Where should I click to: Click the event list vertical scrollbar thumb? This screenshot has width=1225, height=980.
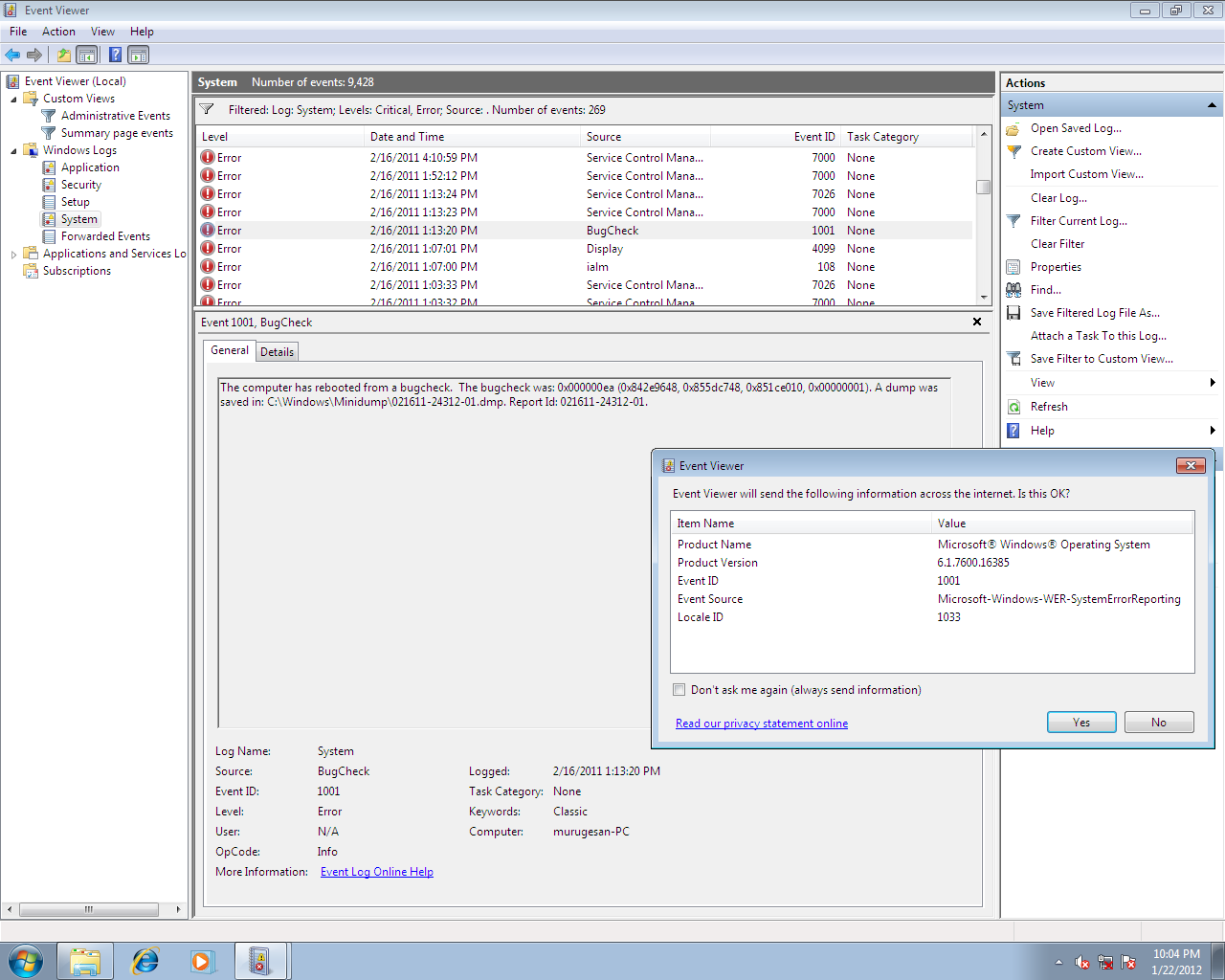tap(983, 187)
